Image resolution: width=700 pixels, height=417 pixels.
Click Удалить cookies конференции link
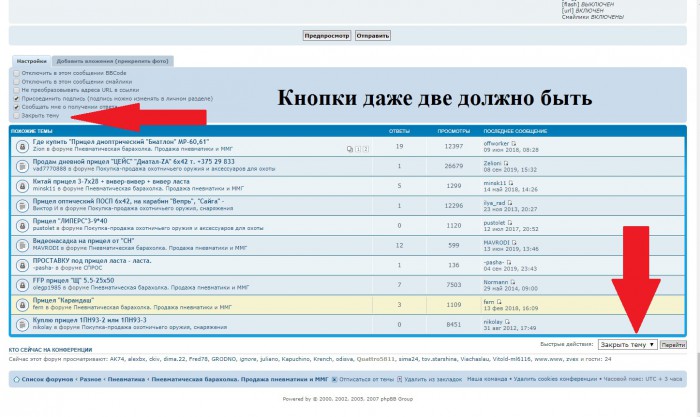pos(555,379)
